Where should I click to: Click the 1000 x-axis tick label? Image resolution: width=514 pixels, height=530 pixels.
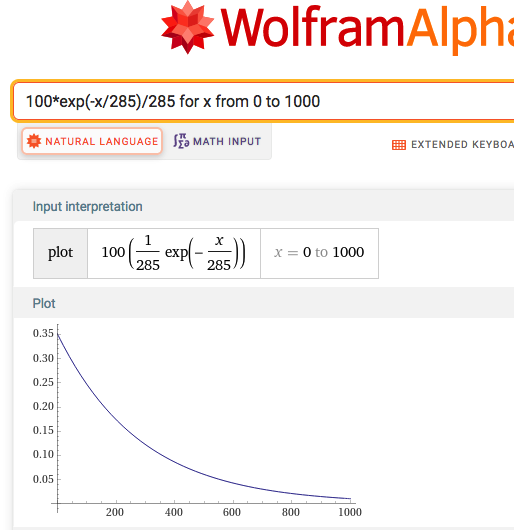[350, 512]
